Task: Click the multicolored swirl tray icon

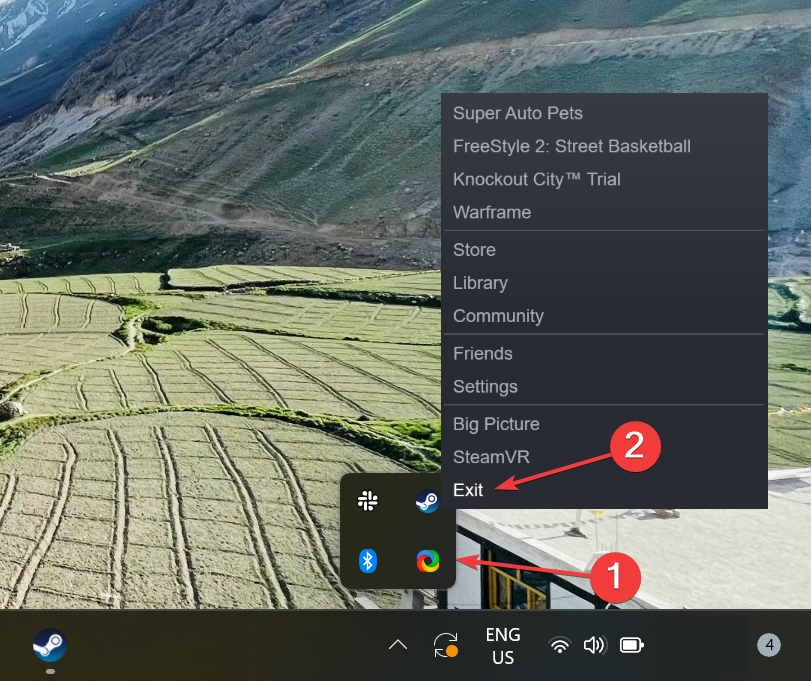Action: click(428, 561)
